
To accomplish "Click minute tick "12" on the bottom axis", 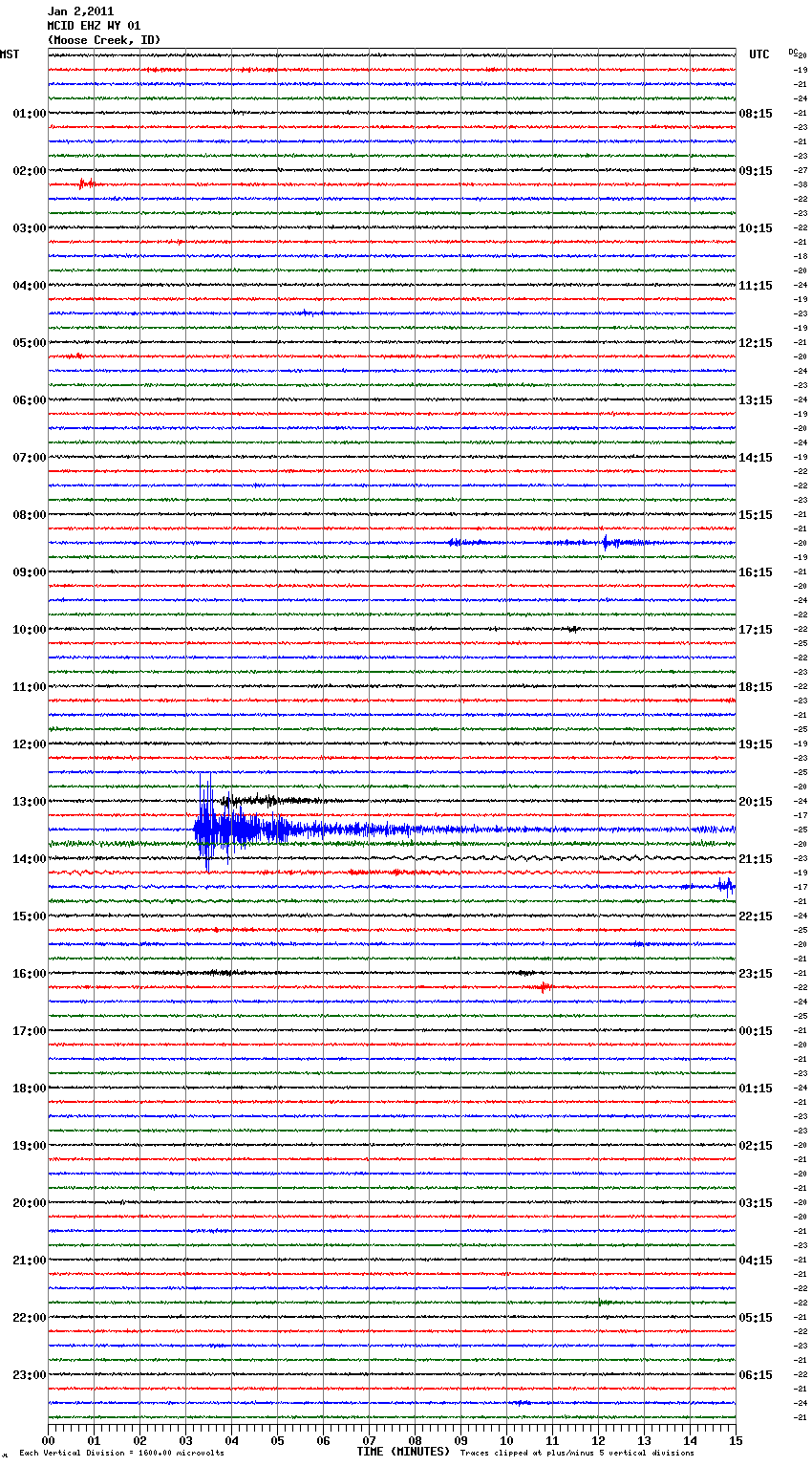I will (598, 1439).
